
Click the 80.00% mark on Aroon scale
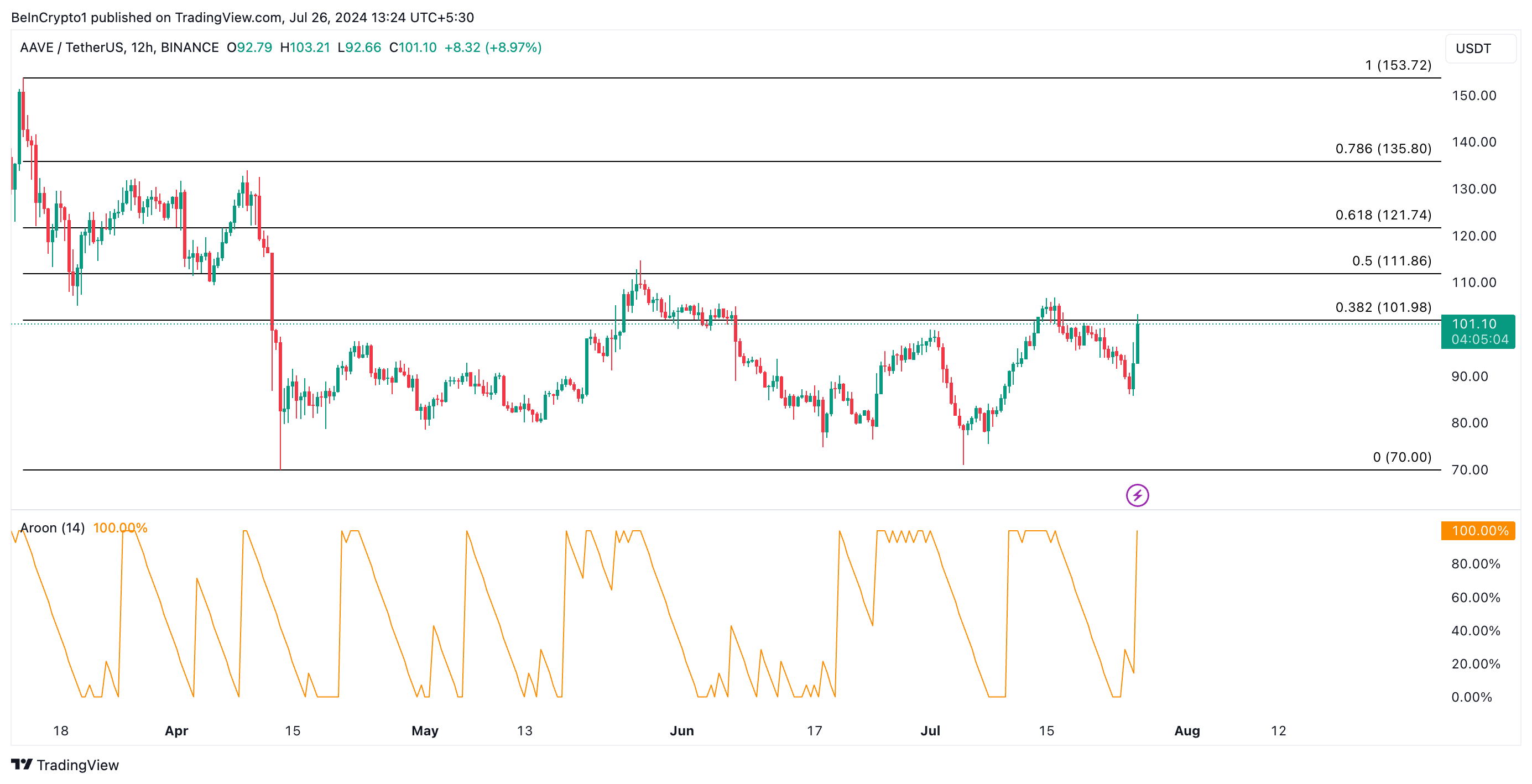[x=1475, y=563]
